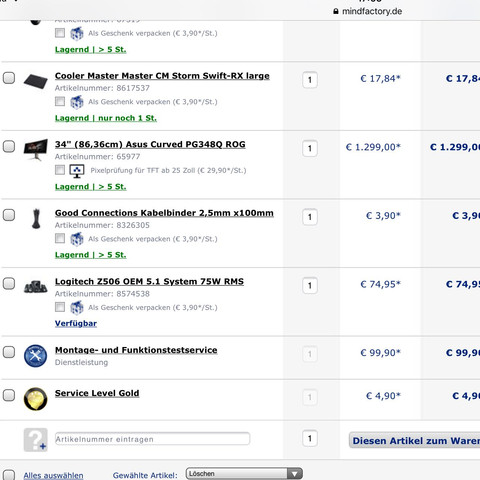This screenshot has height=480, width=480.
Task: Click the € 1.299,00* unit price
Action: coord(373,147)
